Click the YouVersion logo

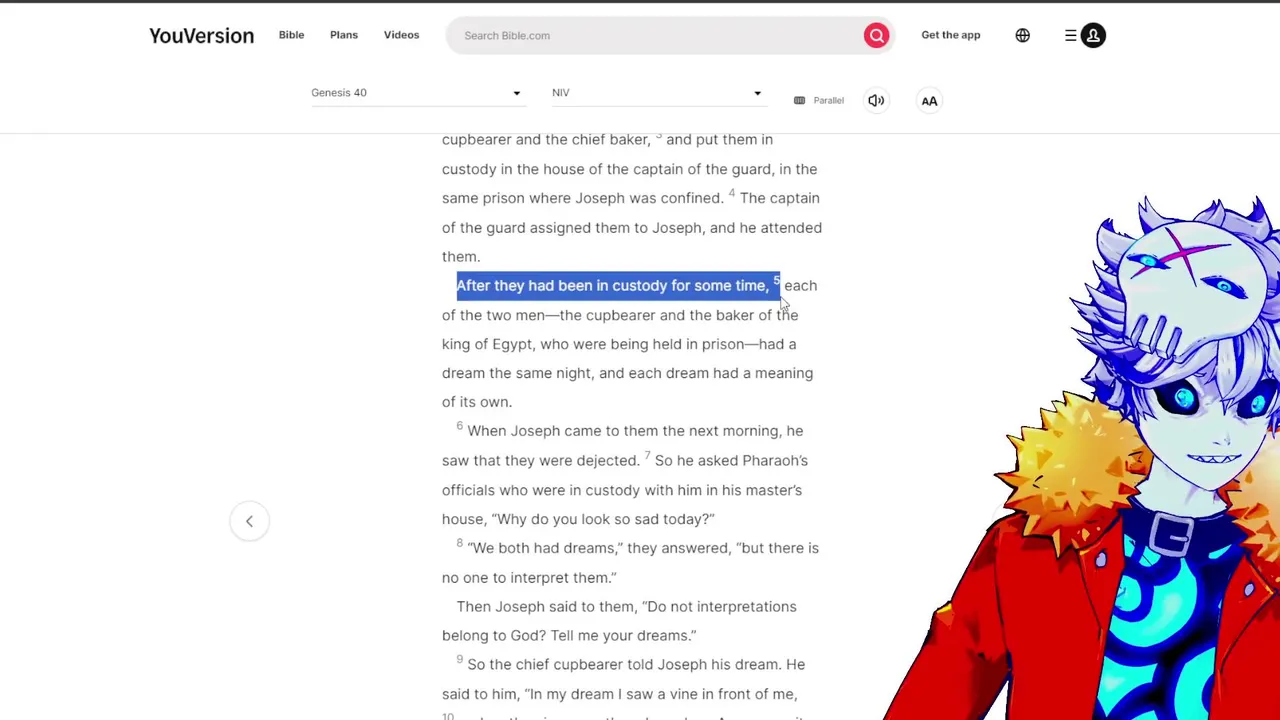pos(201,36)
